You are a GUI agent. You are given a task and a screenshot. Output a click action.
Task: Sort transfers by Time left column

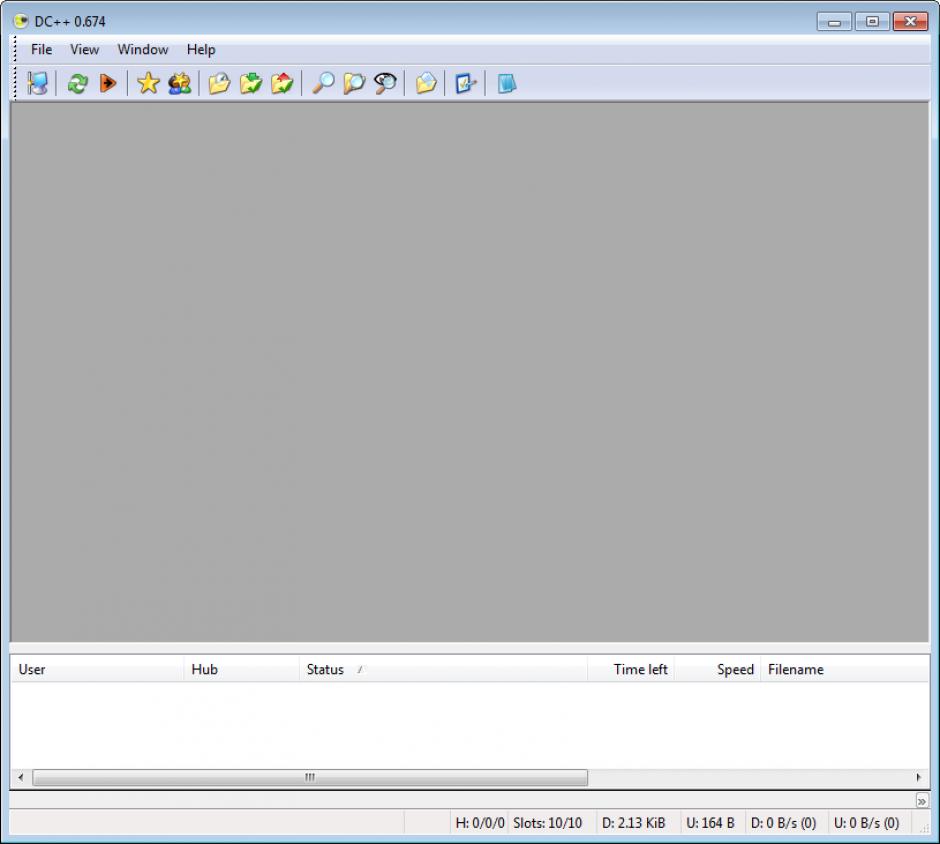click(x=631, y=670)
